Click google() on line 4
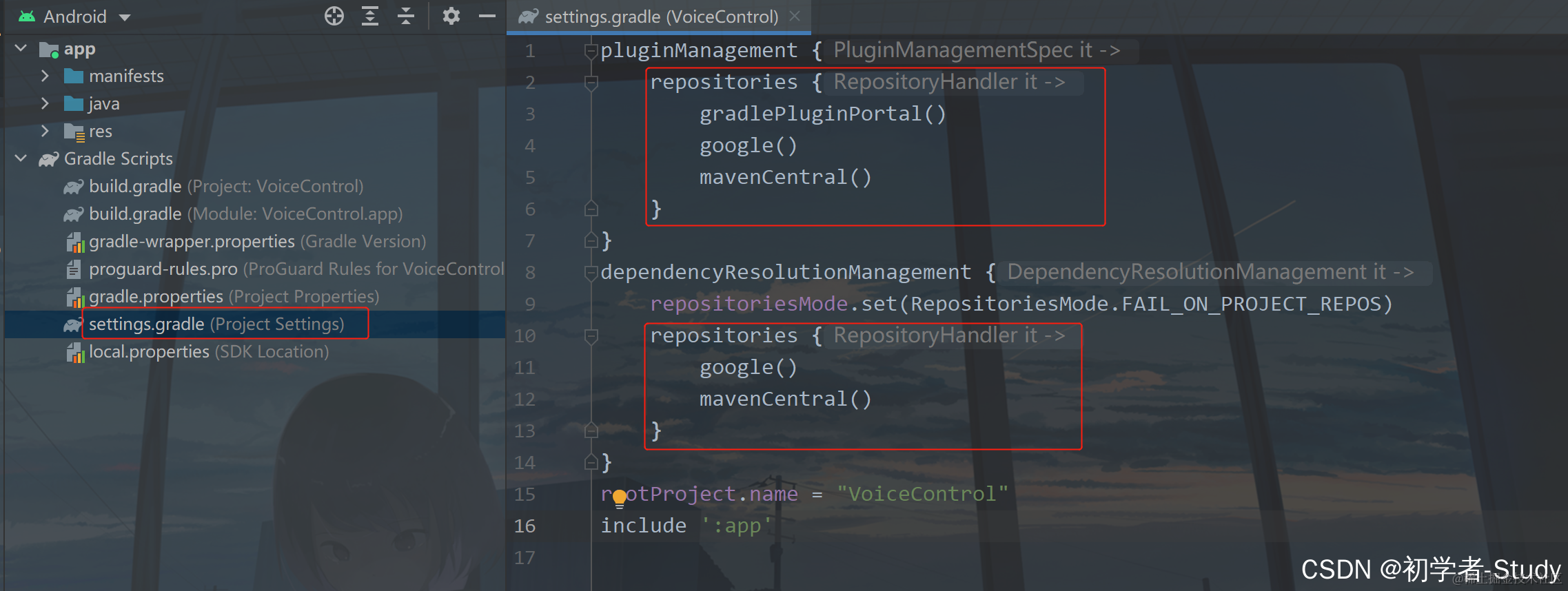The image size is (1568, 591). pyautogui.click(x=749, y=145)
